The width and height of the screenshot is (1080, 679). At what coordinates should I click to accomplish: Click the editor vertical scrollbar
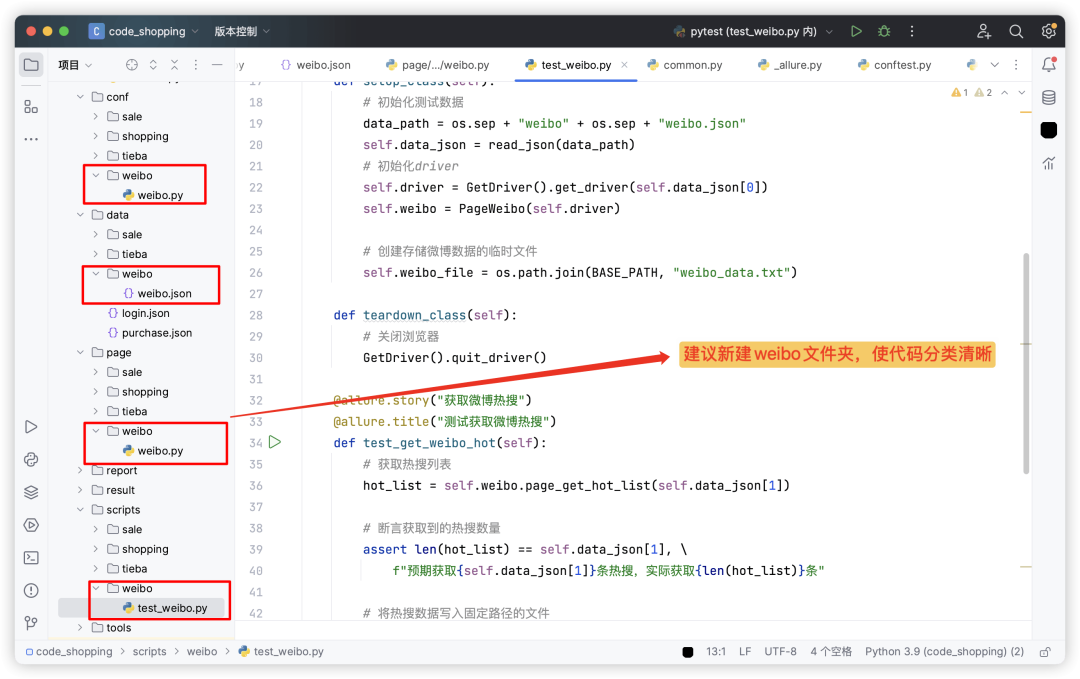[1026, 350]
